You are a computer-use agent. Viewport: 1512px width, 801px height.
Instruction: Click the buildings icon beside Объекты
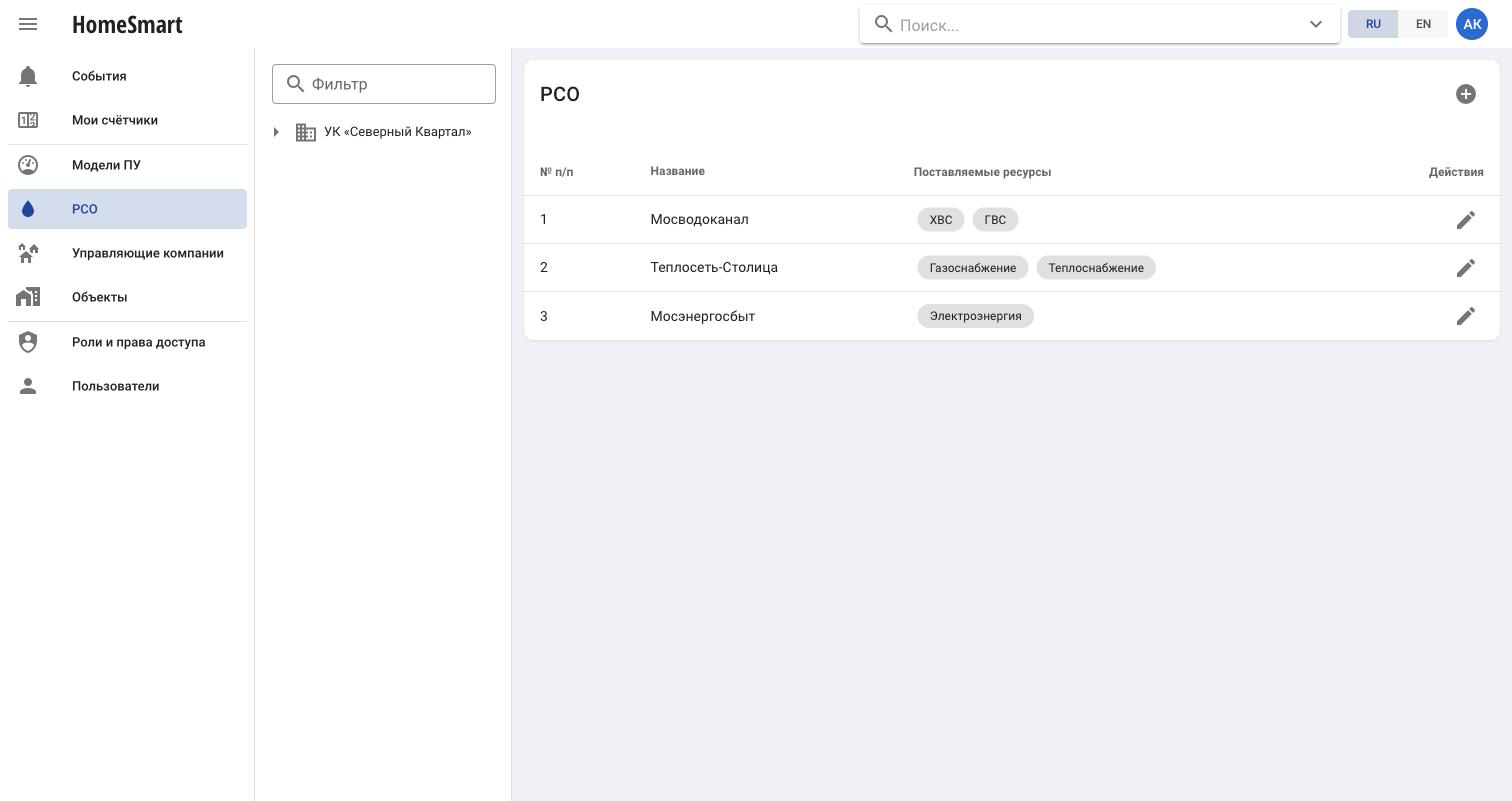(x=28, y=297)
